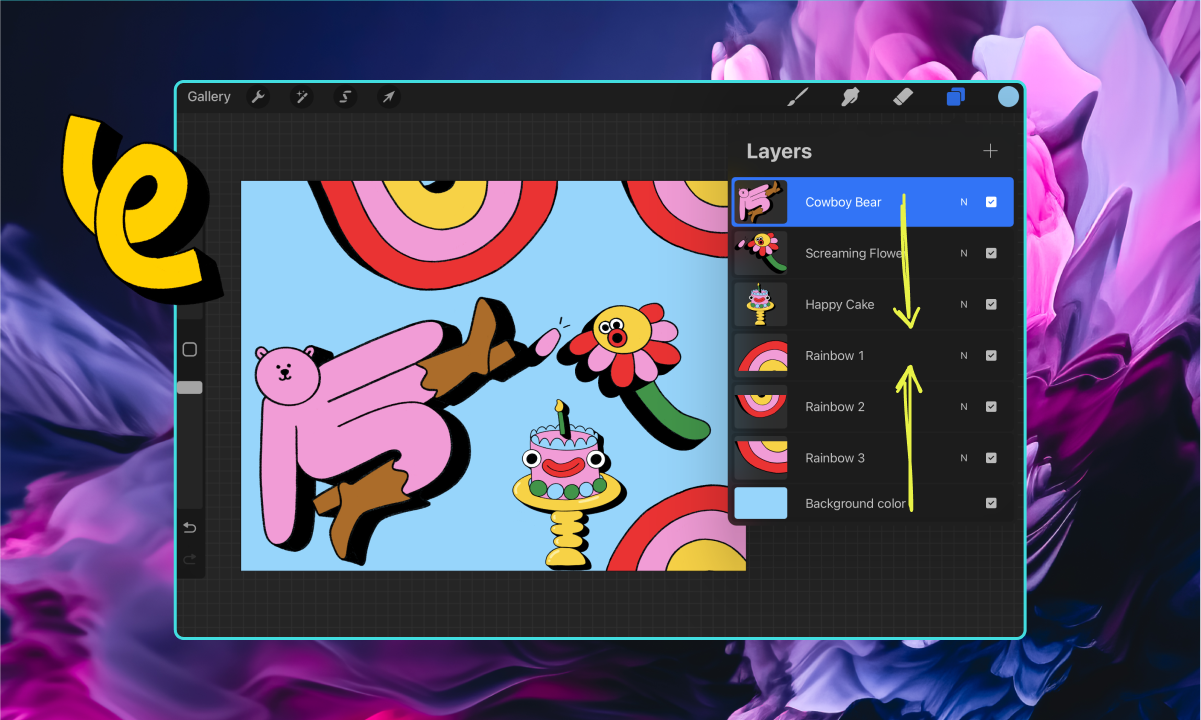1201x720 pixels.
Task: Select the Brush tool
Action: tap(797, 96)
